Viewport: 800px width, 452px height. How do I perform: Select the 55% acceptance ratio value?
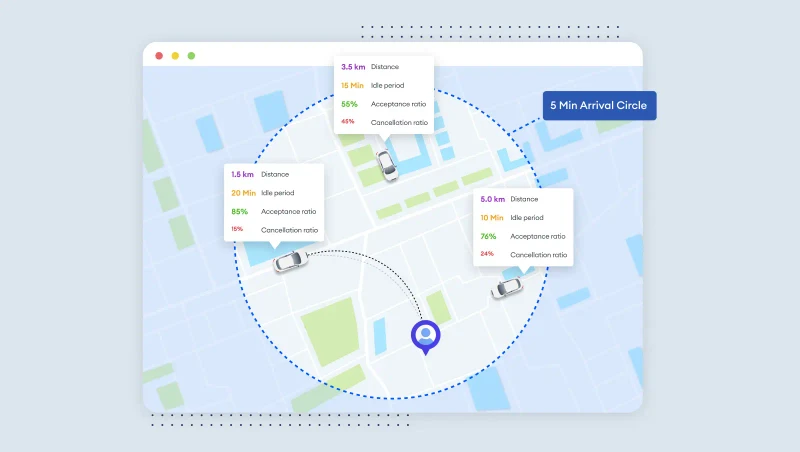coord(349,104)
